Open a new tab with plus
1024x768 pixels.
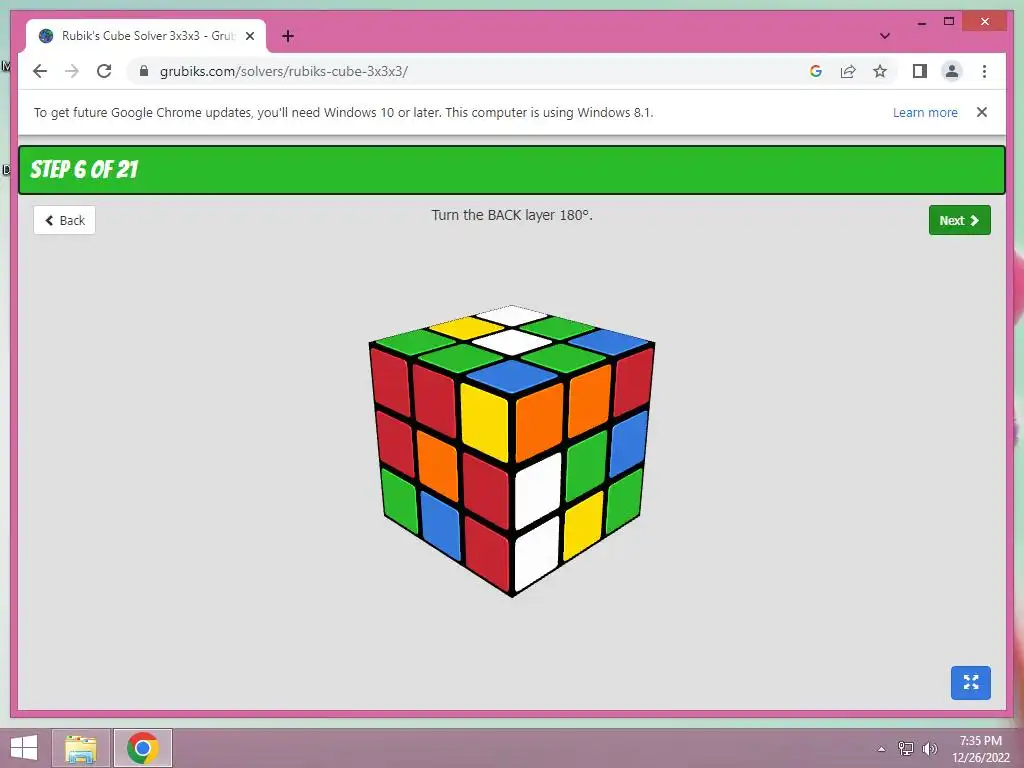(288, 36)
